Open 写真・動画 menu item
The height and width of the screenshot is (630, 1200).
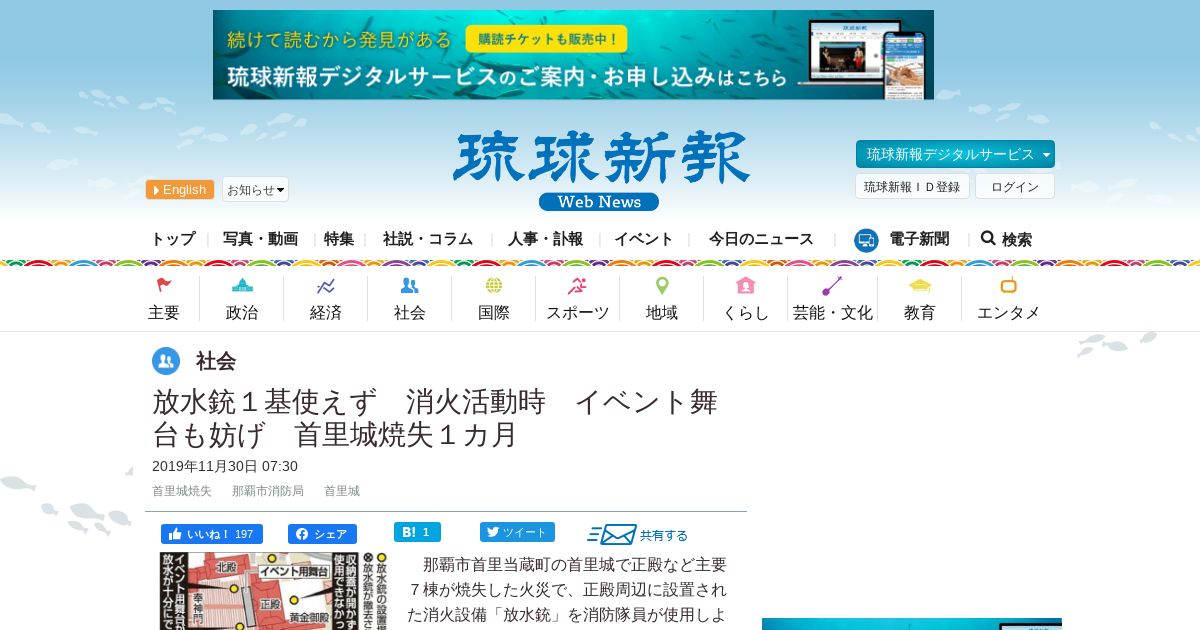click(260, 239)
